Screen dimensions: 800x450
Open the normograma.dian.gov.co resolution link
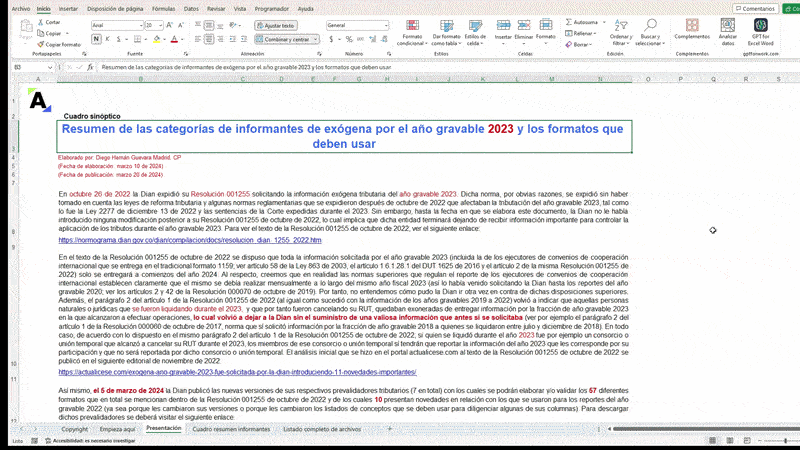click(190, 240)
